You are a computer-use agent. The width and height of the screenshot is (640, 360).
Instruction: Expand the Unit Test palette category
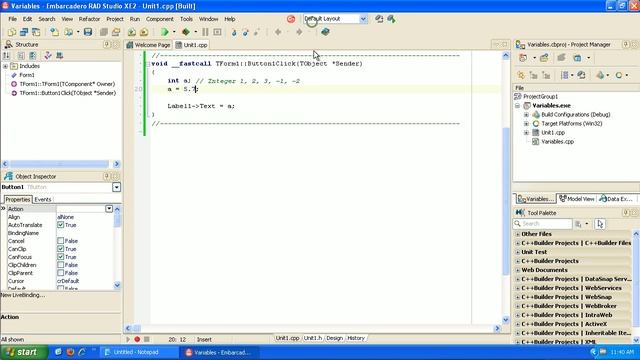(x=518, y=252)
